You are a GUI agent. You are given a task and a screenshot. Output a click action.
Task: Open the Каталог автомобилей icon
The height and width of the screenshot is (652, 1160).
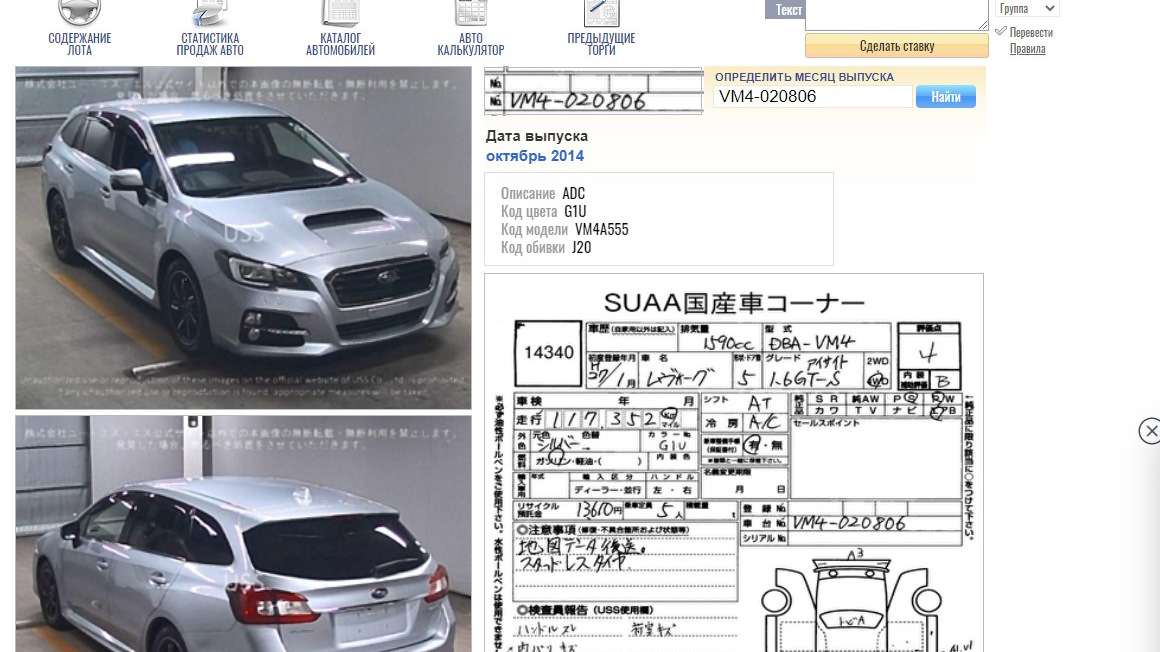pyautogui.click(x=340, y=13)
